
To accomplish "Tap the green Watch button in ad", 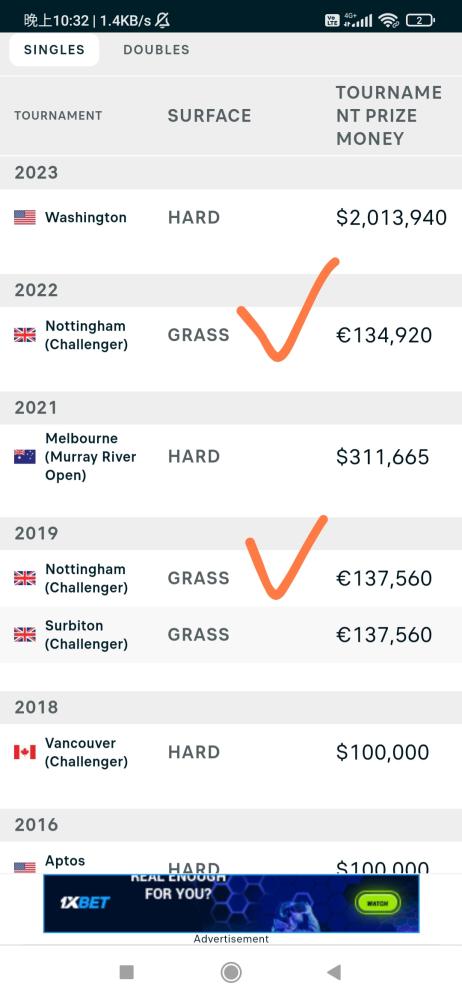I will 377,903.
